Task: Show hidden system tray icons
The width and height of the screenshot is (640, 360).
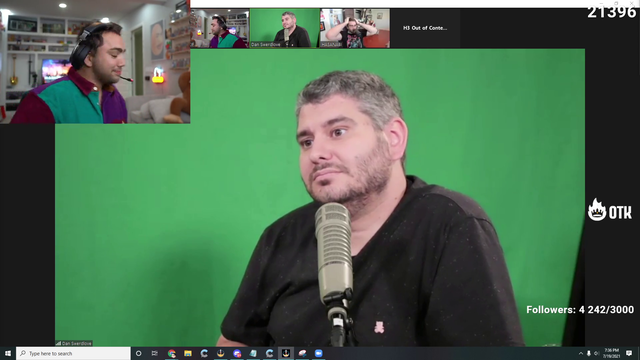Action: [581, 353]
